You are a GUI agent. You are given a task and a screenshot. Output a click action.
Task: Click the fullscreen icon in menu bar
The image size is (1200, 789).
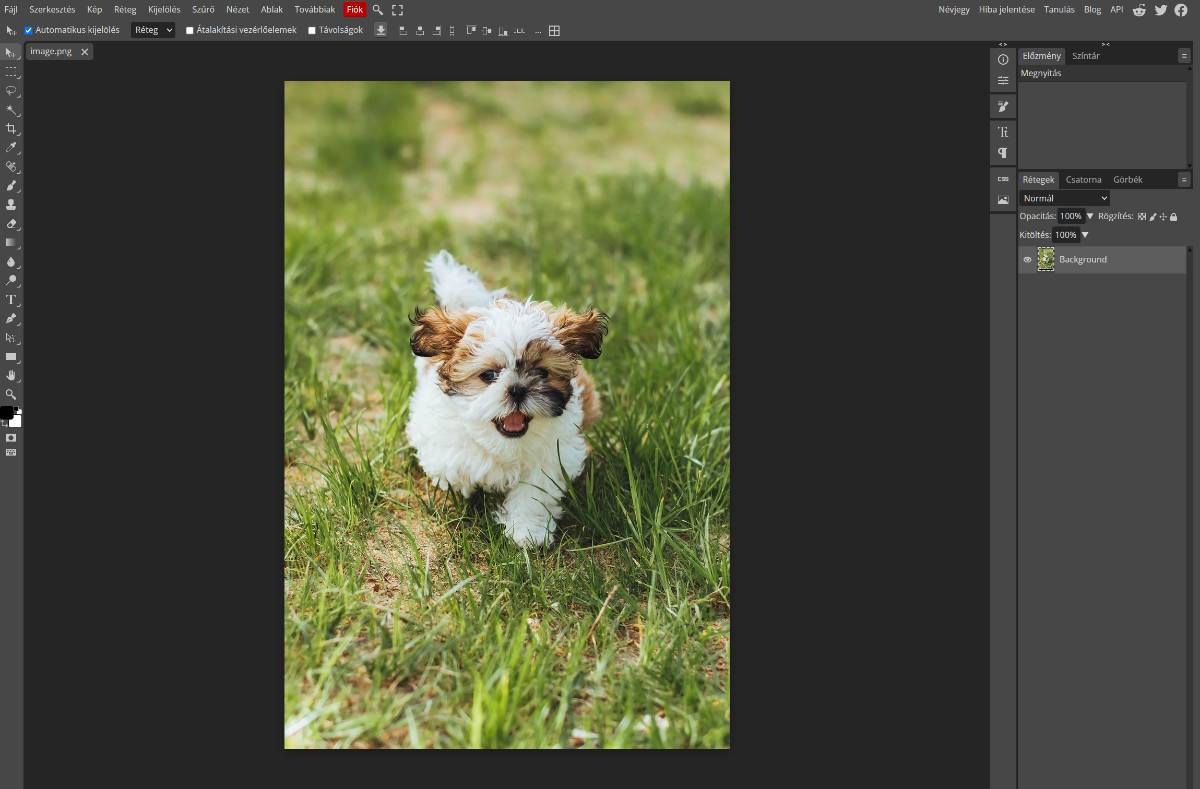pyautogui.click(x=397, y=9)
